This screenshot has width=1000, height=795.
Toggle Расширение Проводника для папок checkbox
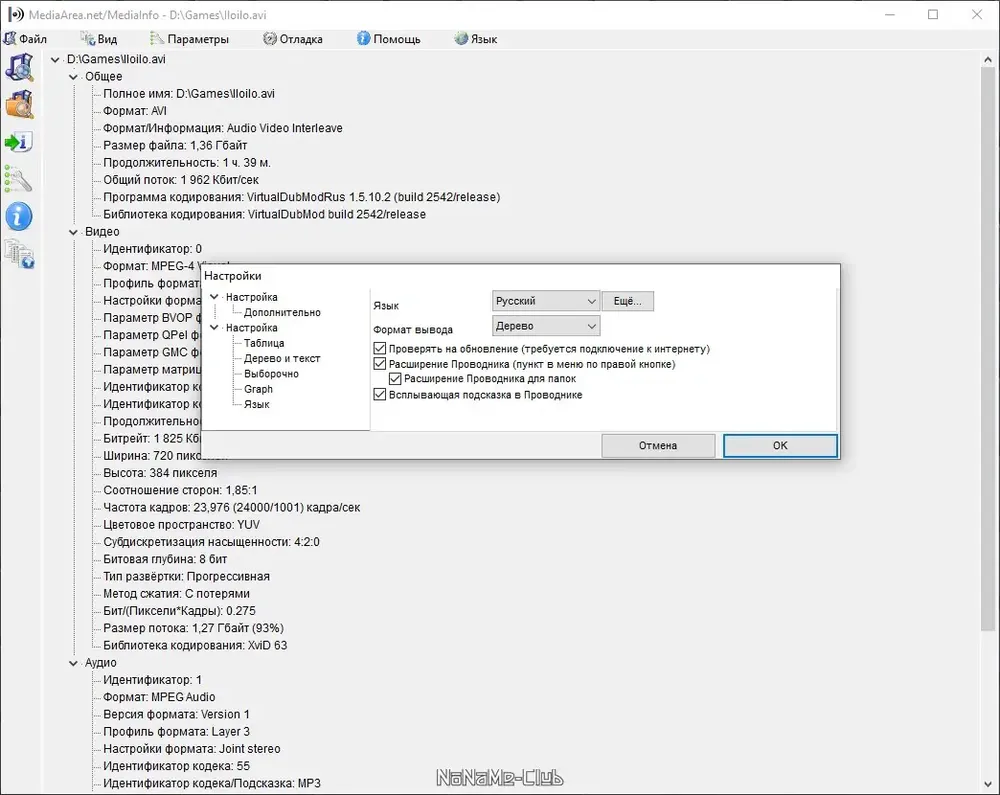395,379
